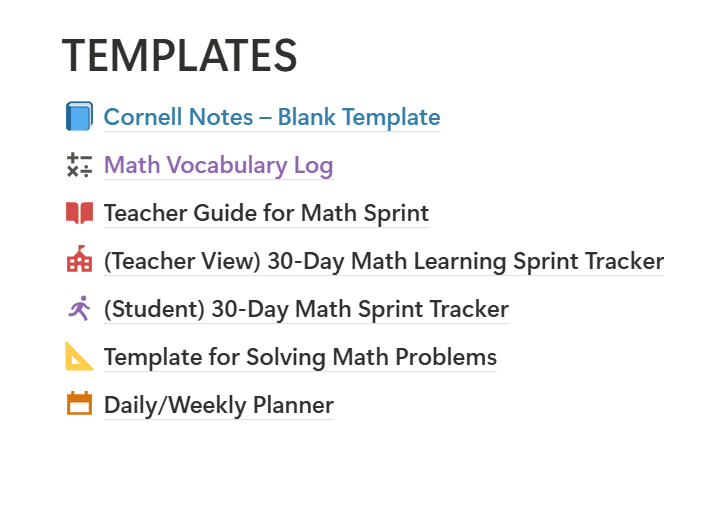718x523 pixels.
Task: Open the 30-Day Math Sprint Tracker link
Action: [306, 309]
